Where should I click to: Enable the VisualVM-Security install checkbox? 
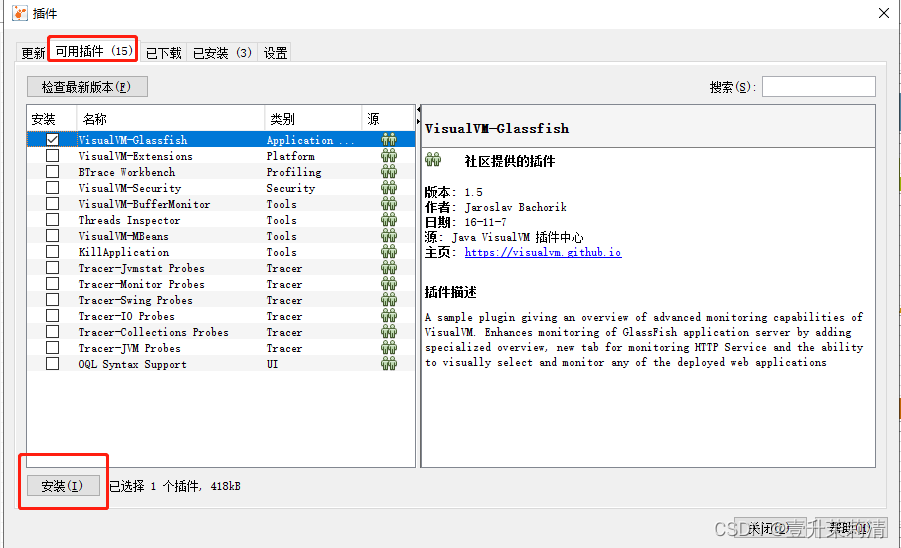[x=52, y=188]
